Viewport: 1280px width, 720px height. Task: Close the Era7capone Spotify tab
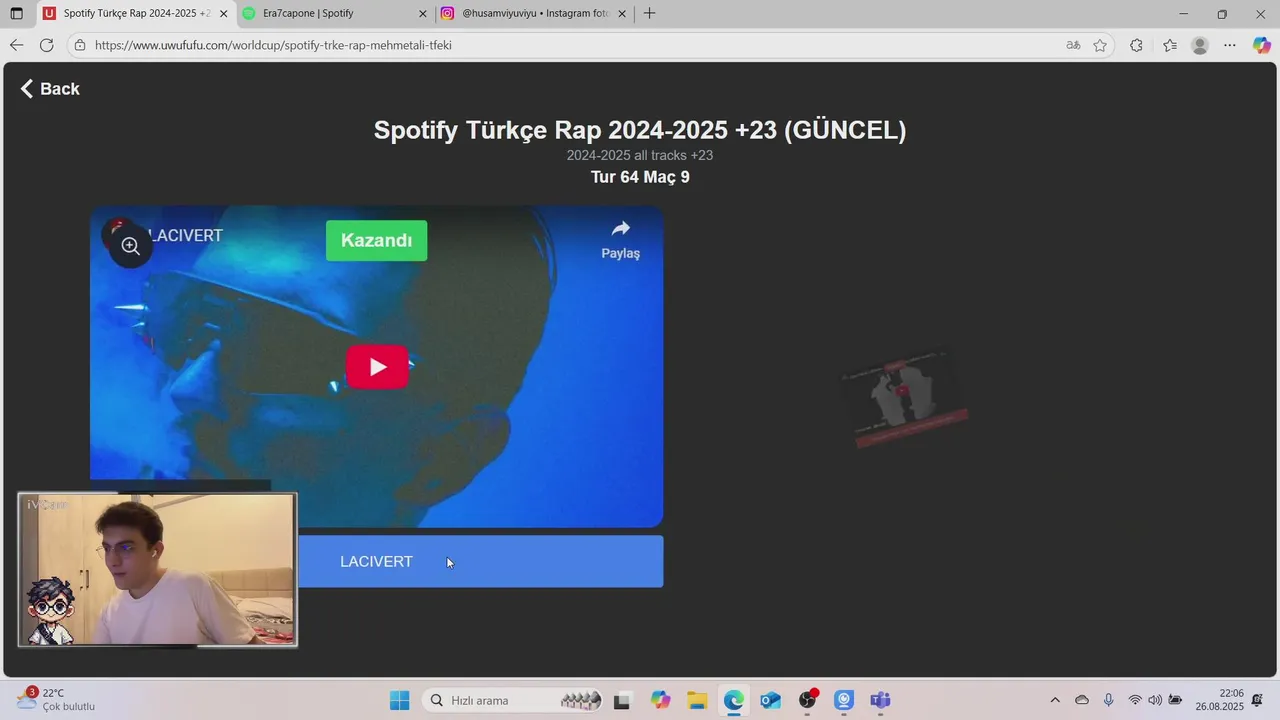(423, 14)
